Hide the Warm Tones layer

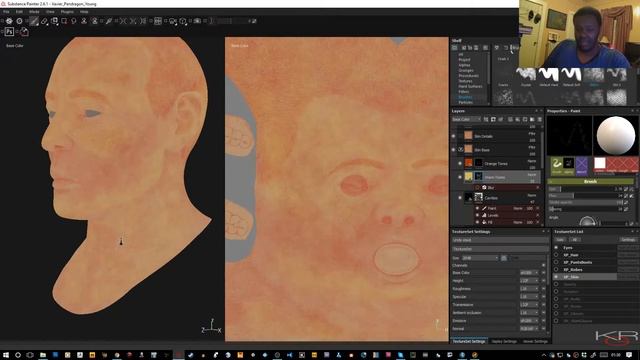[460, 177]
